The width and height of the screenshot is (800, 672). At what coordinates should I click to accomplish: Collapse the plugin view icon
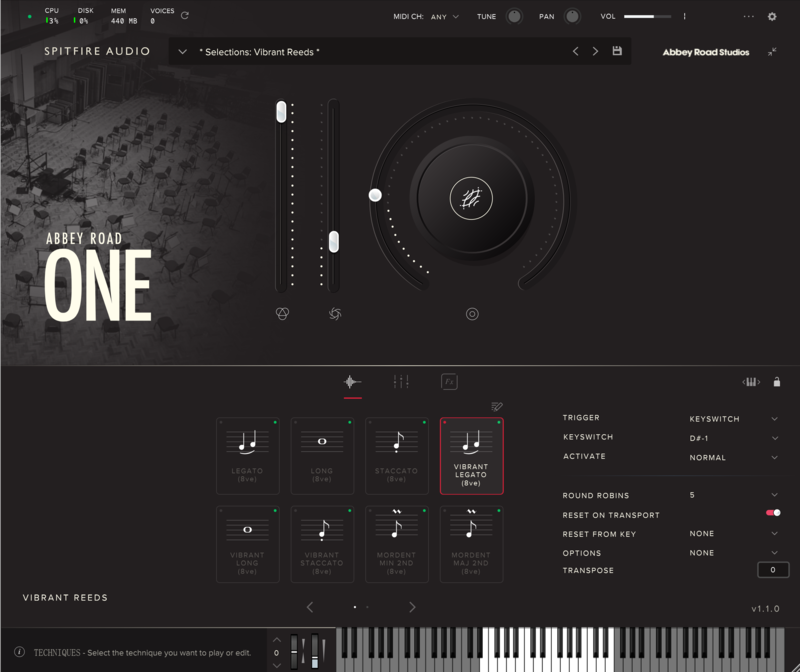[772, 52]
